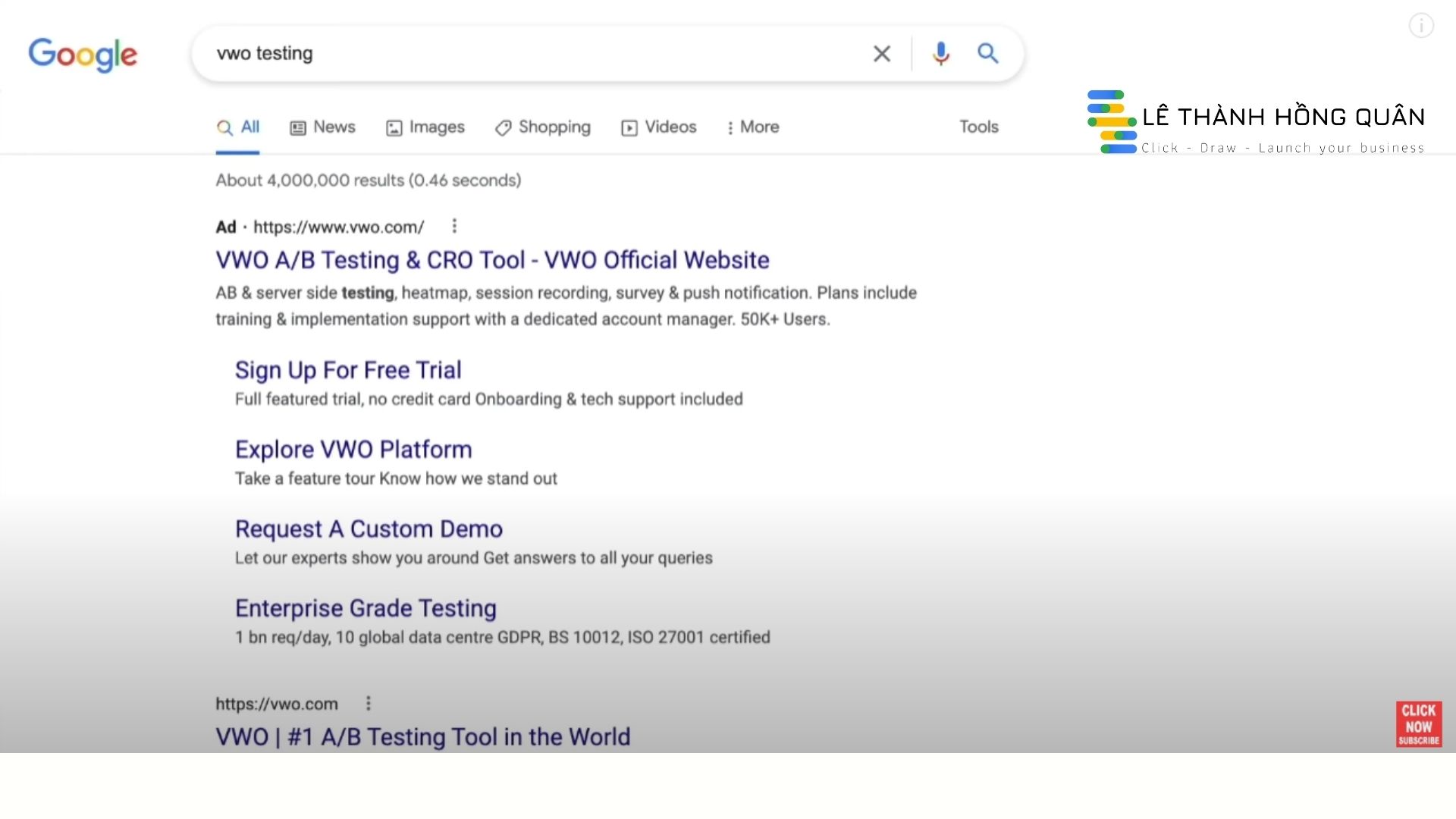Open the Shopping results tab
Image resolution: width=1456 pixels, height=819 pixels.
[543, 127]
